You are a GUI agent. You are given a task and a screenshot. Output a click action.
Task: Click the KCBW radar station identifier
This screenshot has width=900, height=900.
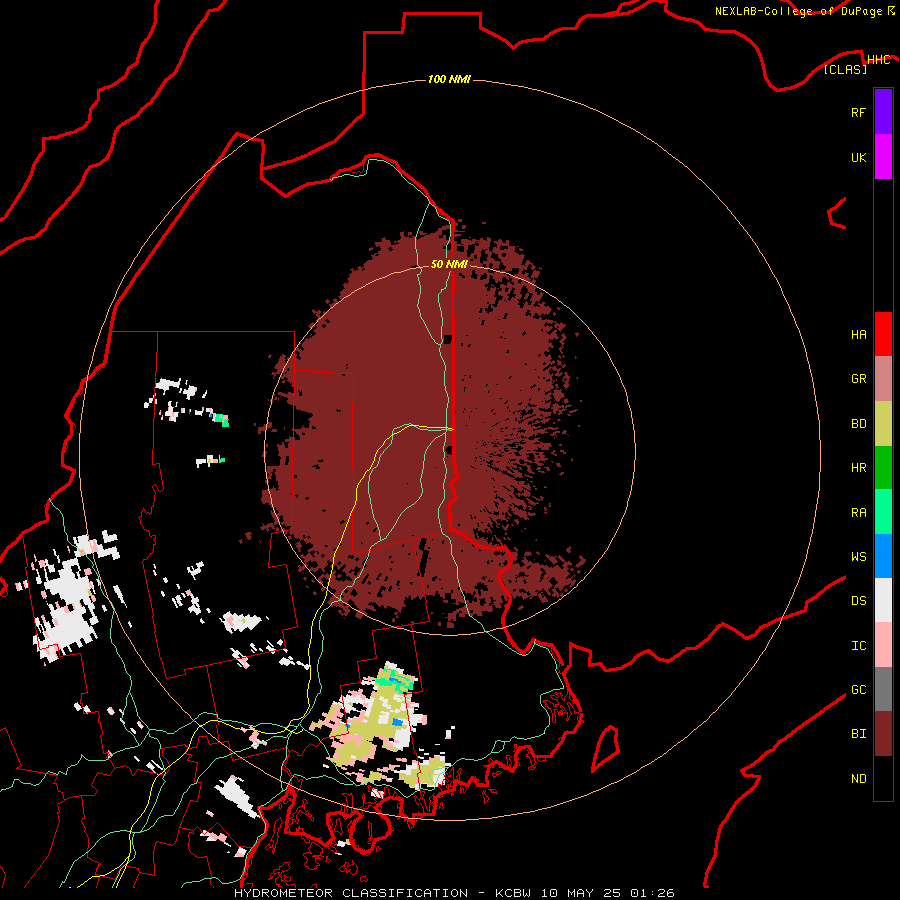pyautogui.click(x=513, y=893)
